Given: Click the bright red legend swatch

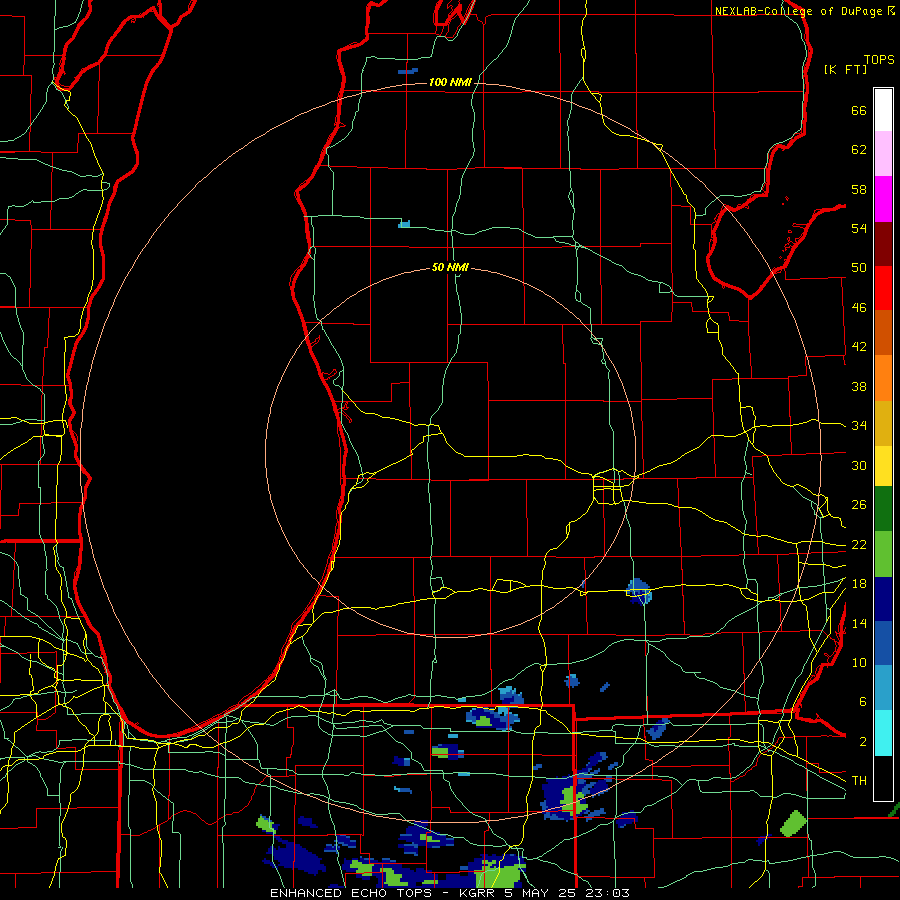Looking at the screenshot, I should 883,288.
